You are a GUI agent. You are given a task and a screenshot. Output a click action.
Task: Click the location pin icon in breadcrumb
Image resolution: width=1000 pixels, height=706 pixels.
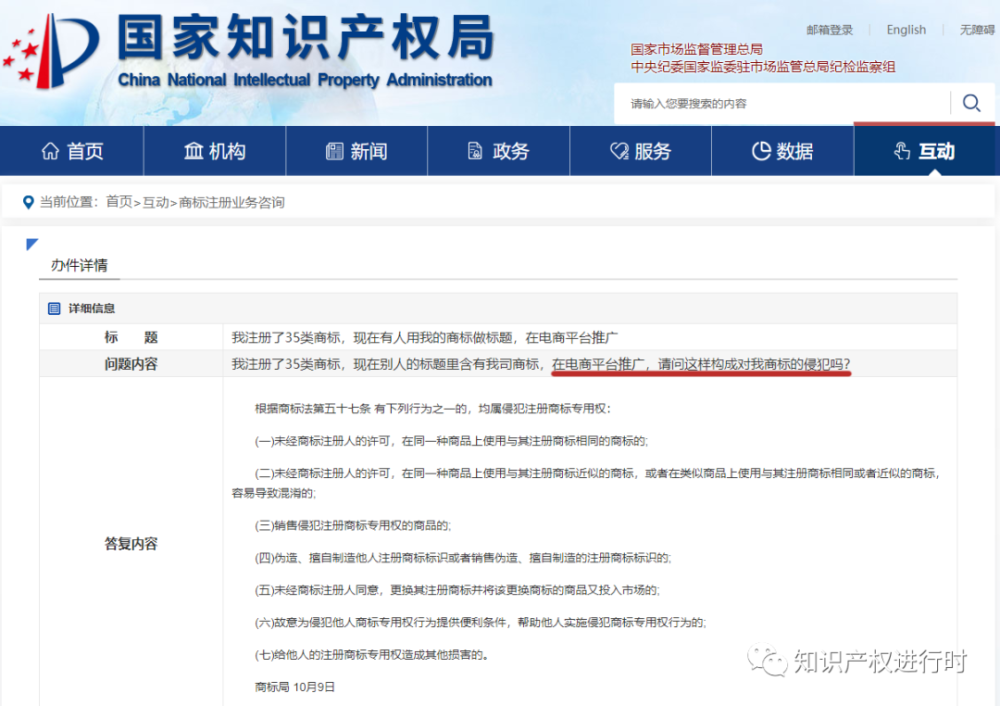[28, 202]
